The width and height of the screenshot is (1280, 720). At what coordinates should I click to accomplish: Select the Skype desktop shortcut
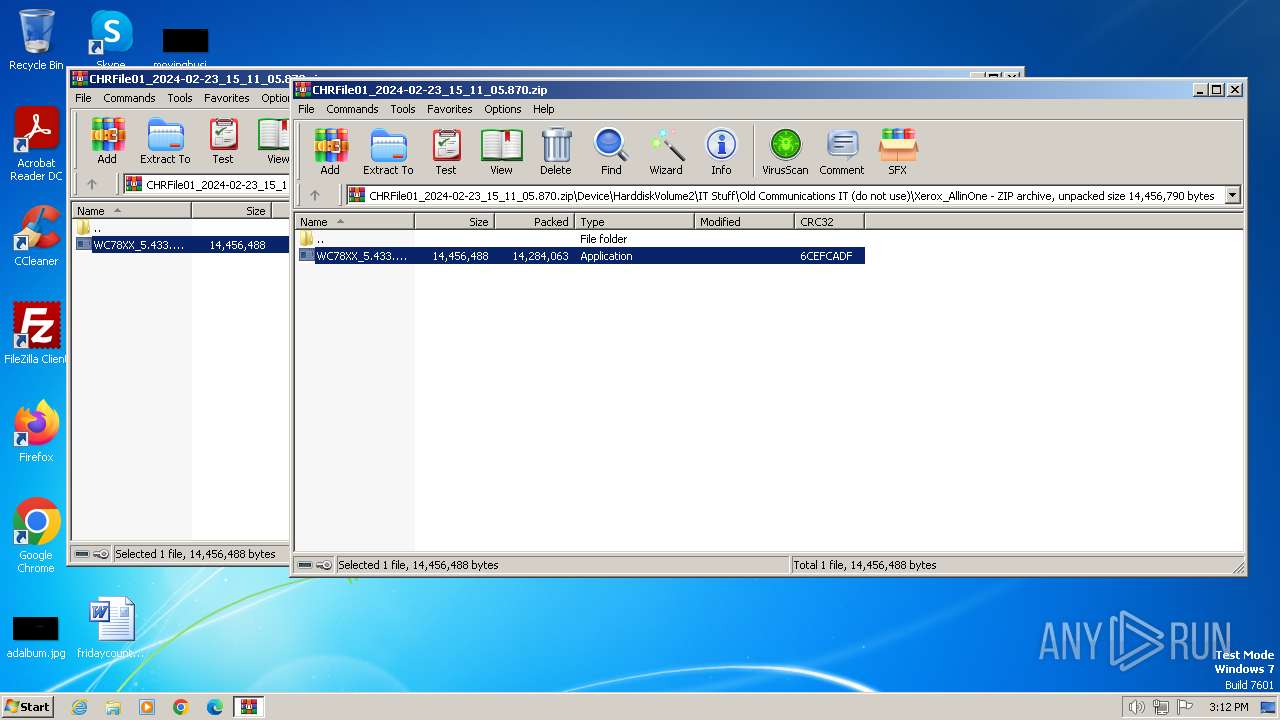(111, 40)
